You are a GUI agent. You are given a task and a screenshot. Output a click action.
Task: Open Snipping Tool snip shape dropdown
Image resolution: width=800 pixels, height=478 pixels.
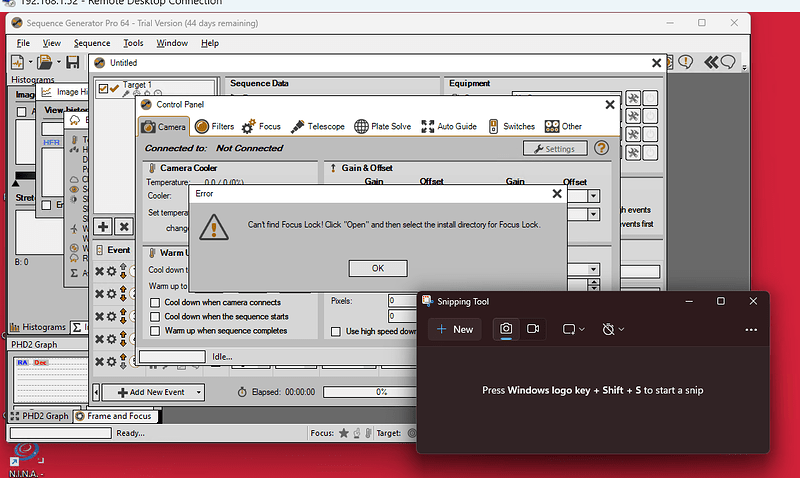tap(573, 330)
